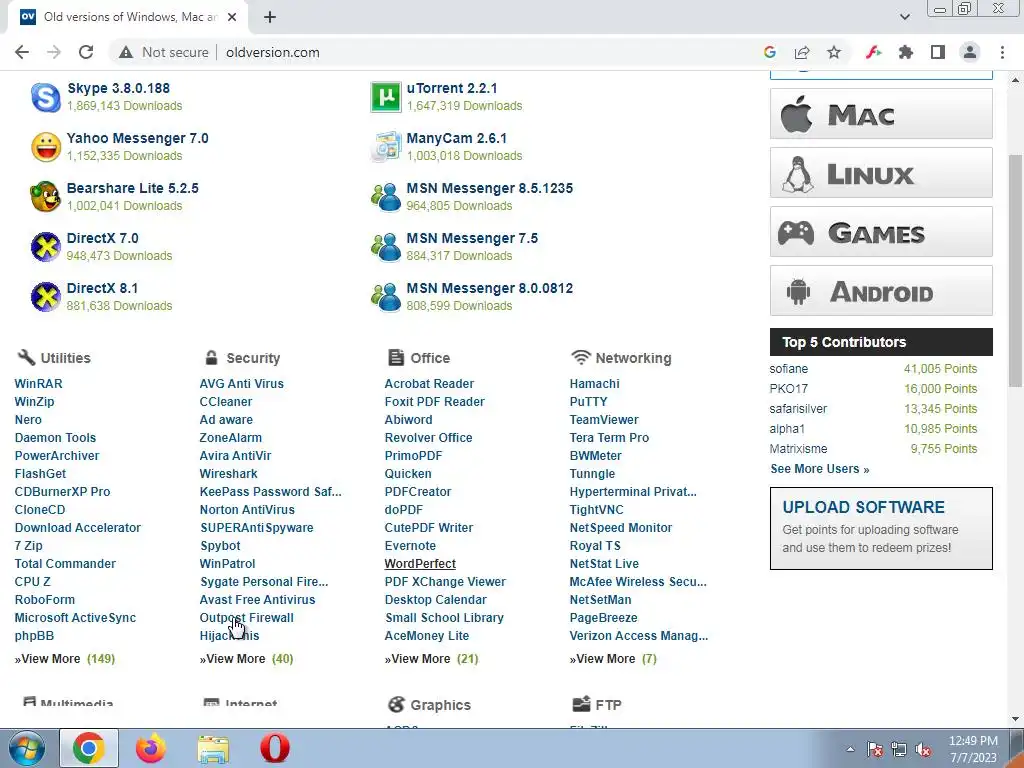Image resolution: width=1024 pixels, height=768 pixels.
Task: Open the Skype 3.8.0.188 link
Action: click(118, 88)
